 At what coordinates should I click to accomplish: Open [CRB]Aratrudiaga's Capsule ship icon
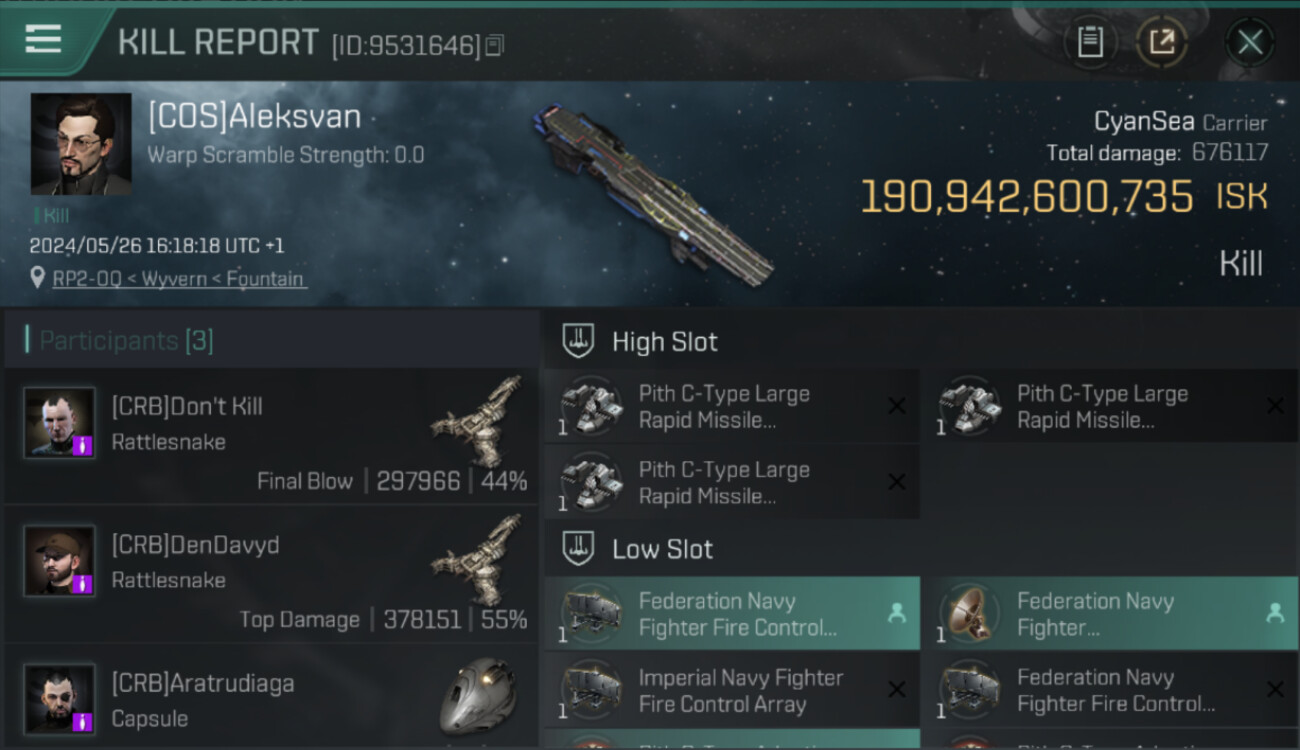tap(479, 695)
